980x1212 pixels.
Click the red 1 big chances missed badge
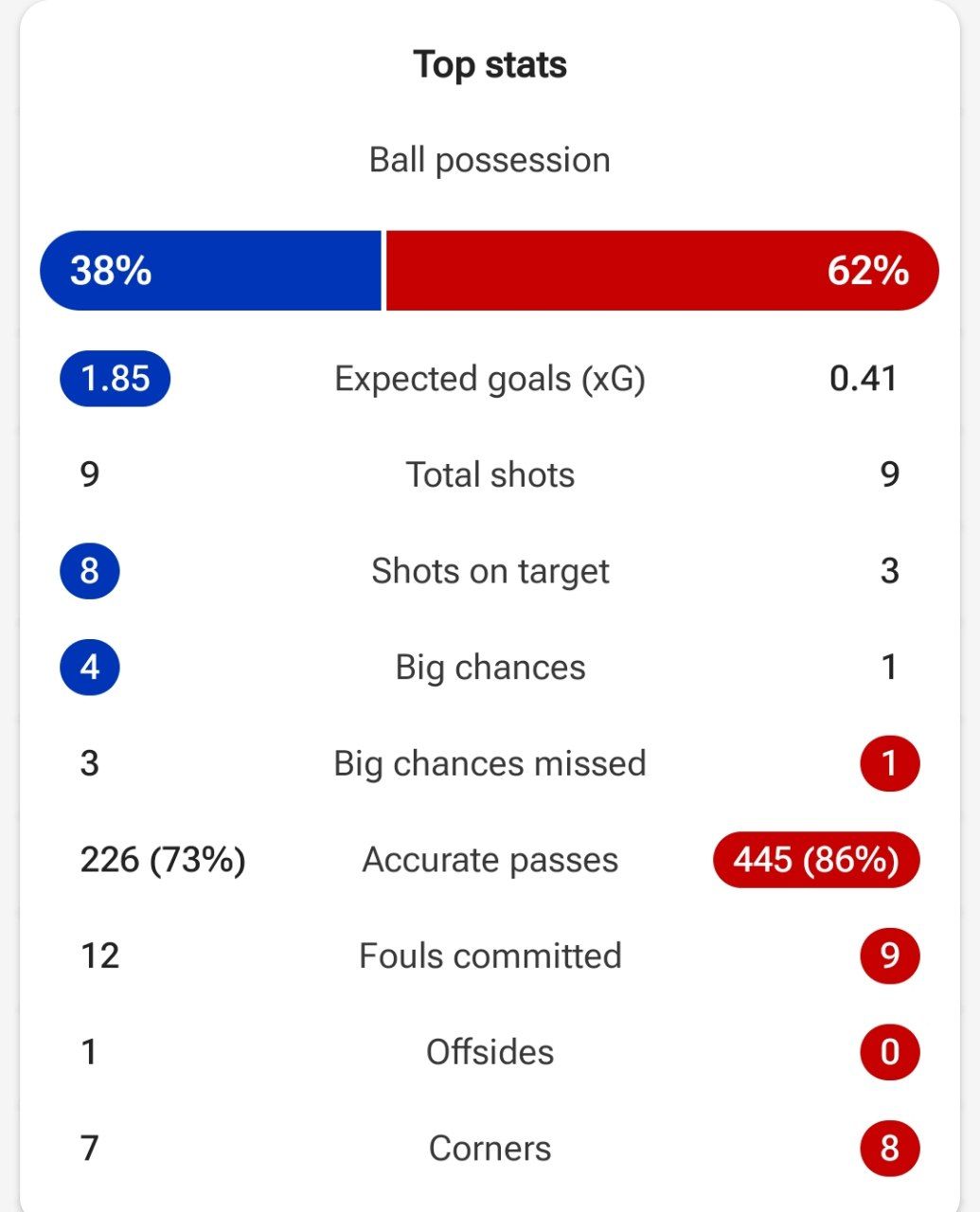[889, 763]
